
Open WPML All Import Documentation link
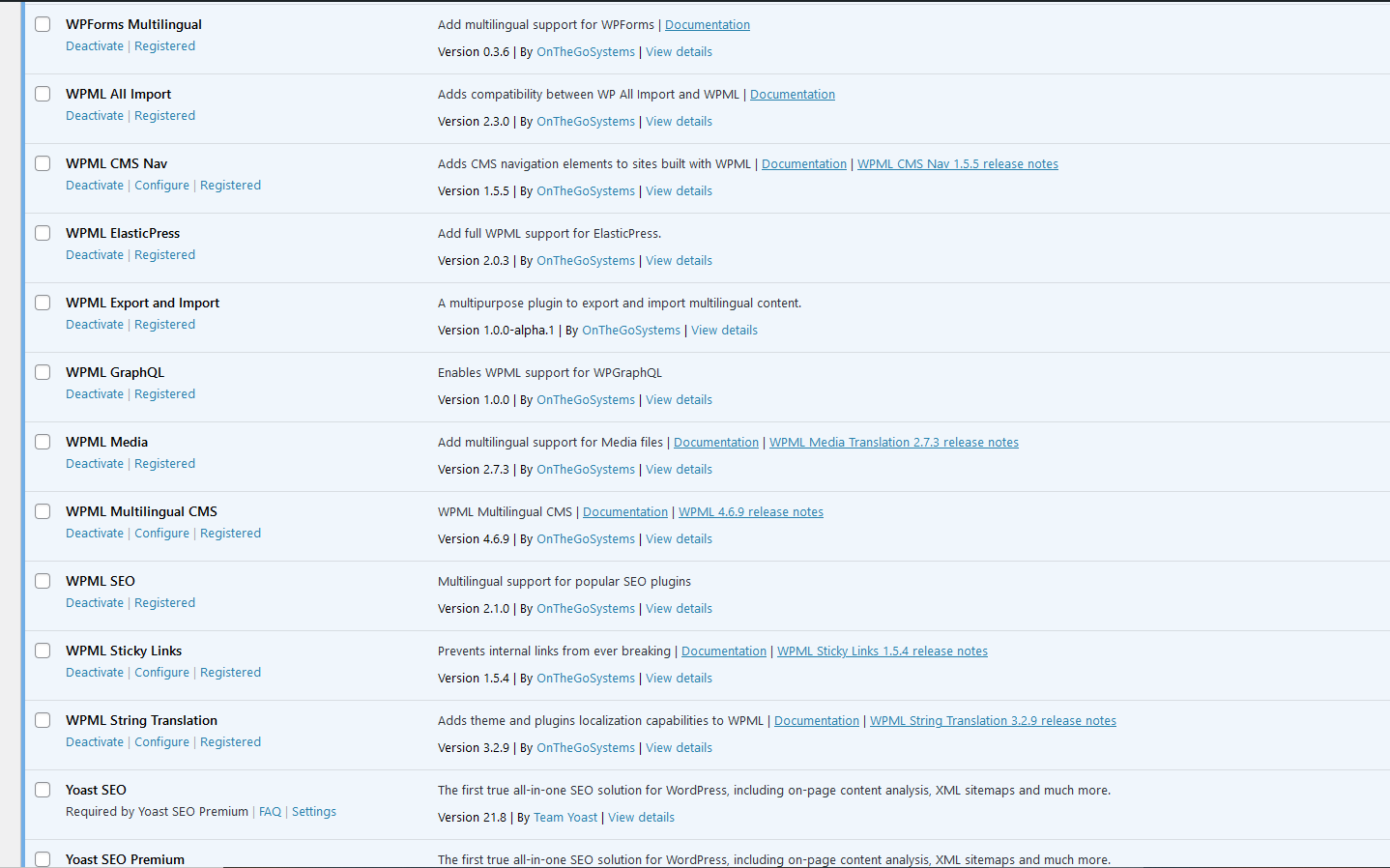[x=793, y=95]
